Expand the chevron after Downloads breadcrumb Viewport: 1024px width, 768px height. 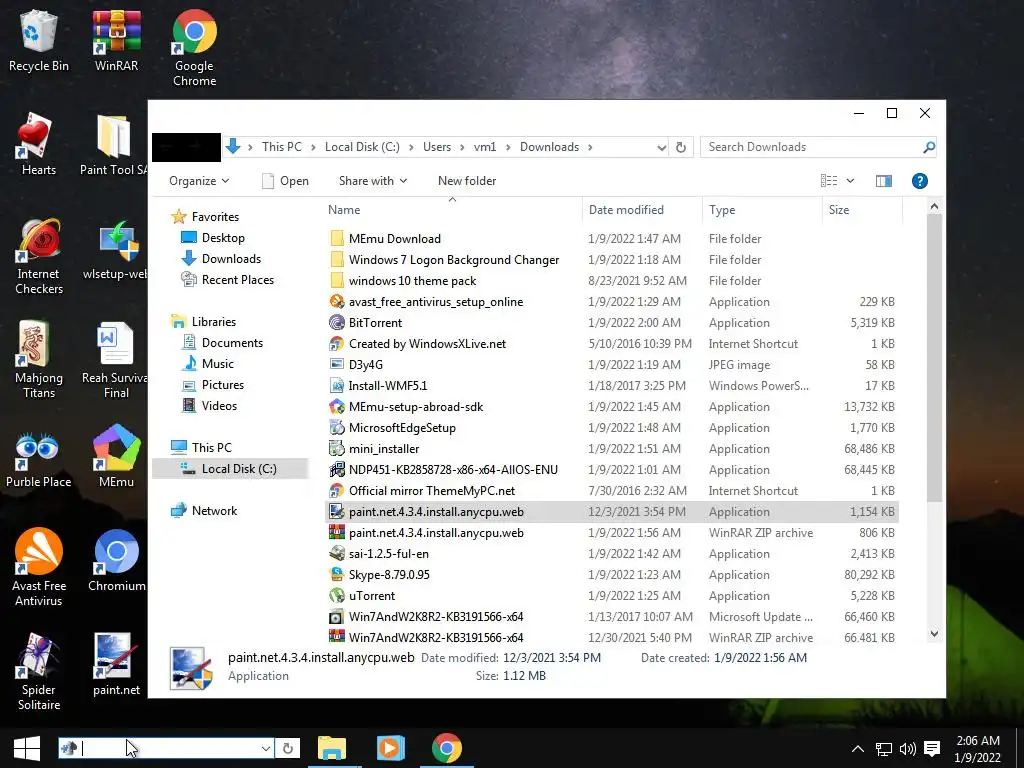[590, 147]
